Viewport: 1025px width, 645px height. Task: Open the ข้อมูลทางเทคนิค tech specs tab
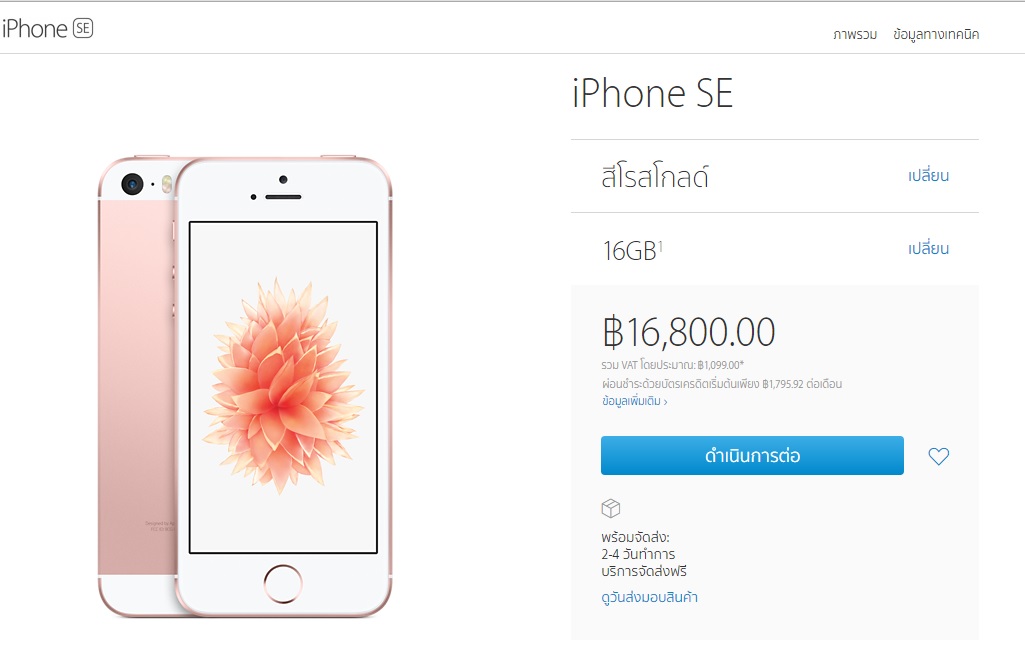936,34
